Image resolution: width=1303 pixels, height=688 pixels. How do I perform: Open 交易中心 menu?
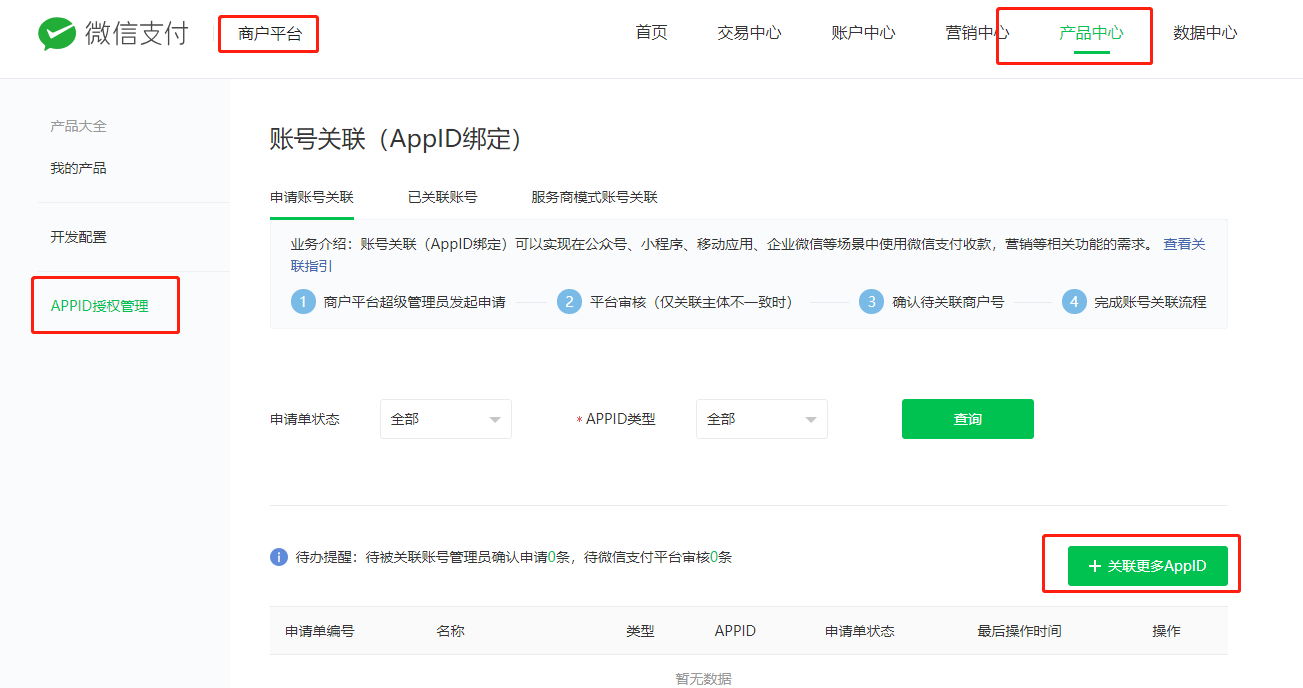point(749,33)
